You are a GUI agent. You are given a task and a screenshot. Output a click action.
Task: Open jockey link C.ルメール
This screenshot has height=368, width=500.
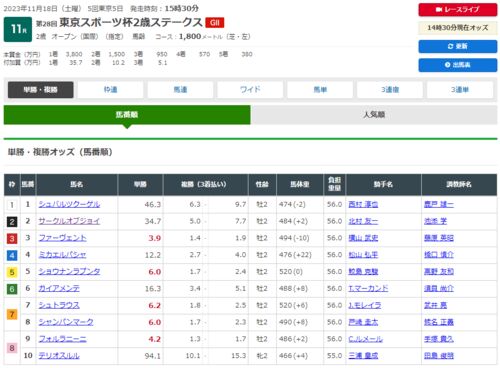tap(366, 339)
